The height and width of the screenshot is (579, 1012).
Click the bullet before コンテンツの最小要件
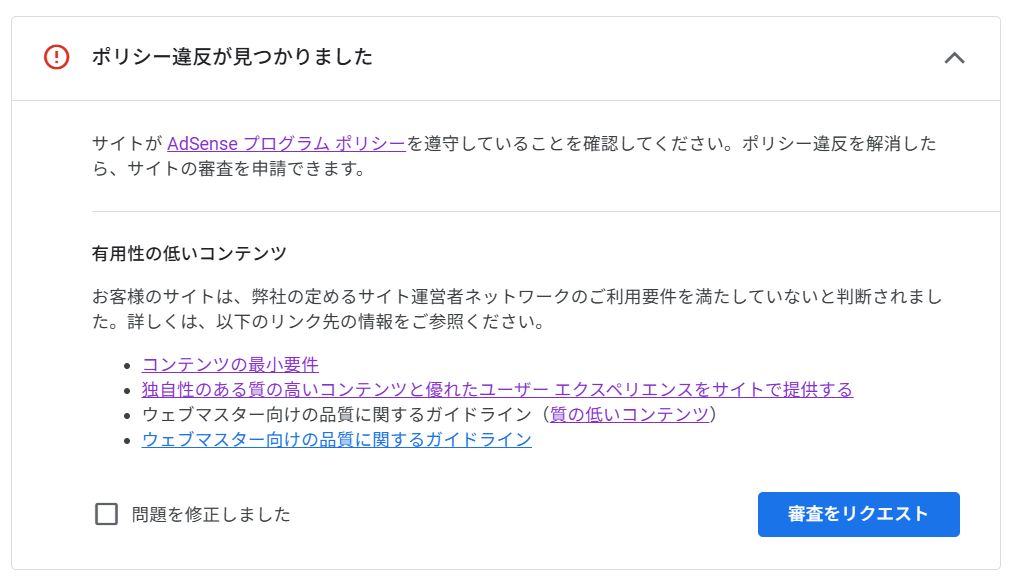coord(127,365)
